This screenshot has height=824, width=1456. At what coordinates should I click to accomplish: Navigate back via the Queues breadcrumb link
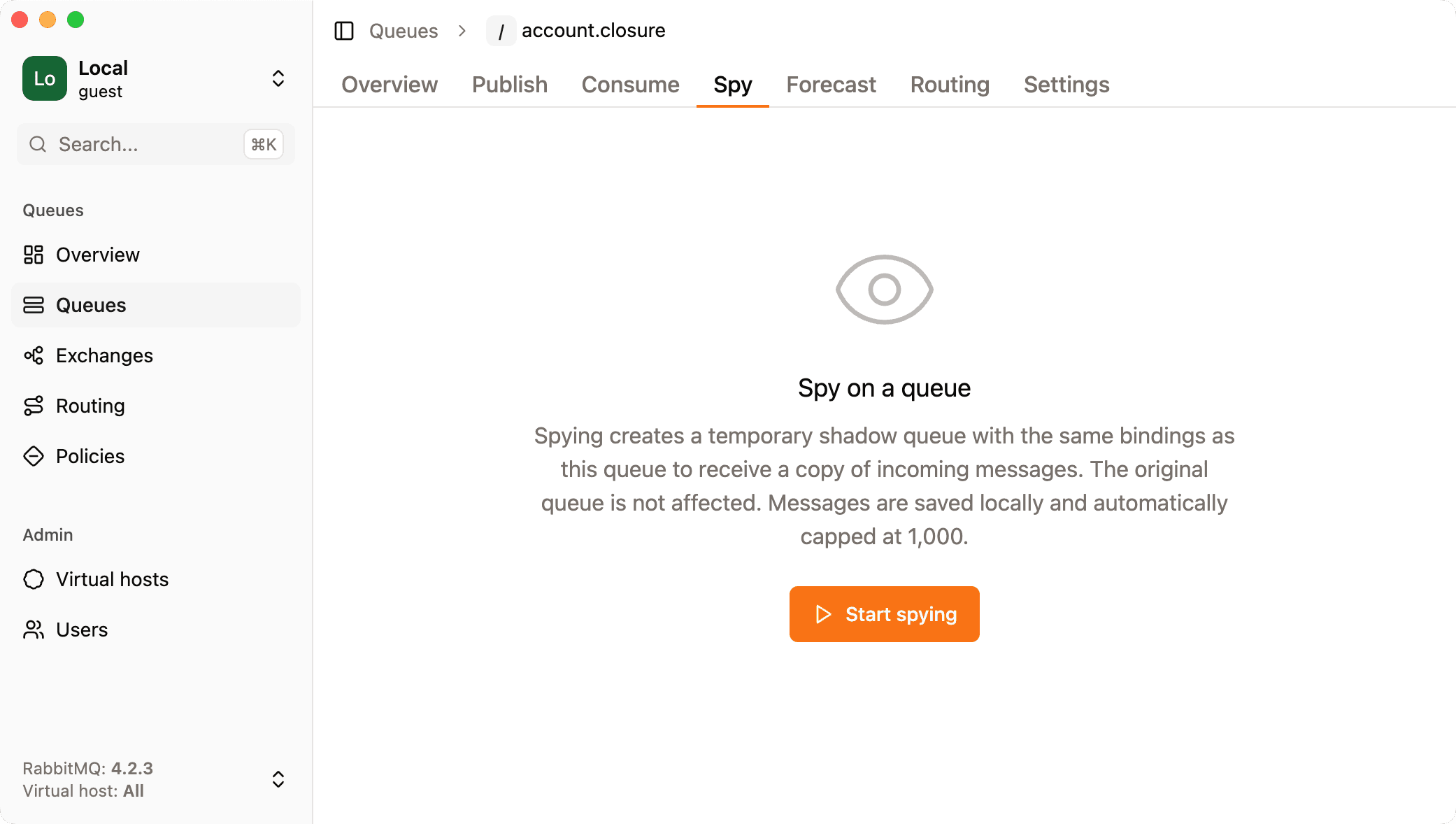point(403,31)
